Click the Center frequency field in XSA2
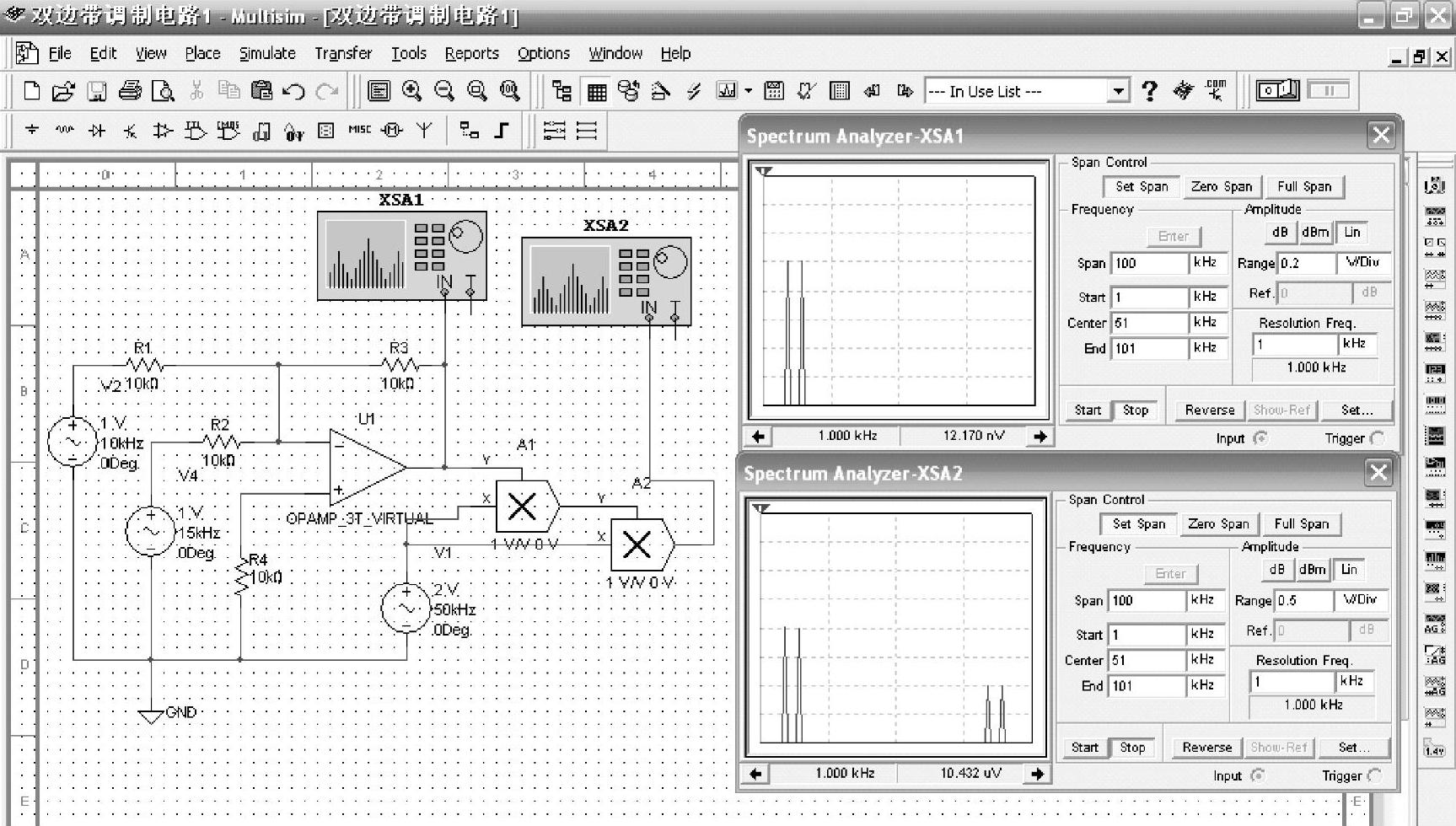The height and width of the screenshot is (826, 1456). coord(1147,661)
